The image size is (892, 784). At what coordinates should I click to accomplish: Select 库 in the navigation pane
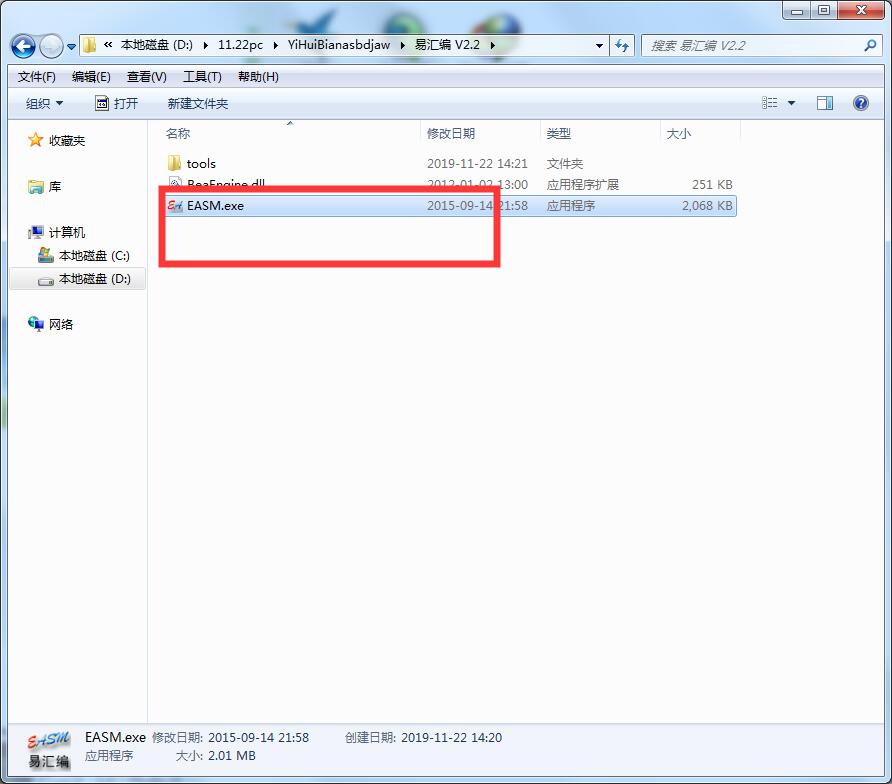point(55,187)
